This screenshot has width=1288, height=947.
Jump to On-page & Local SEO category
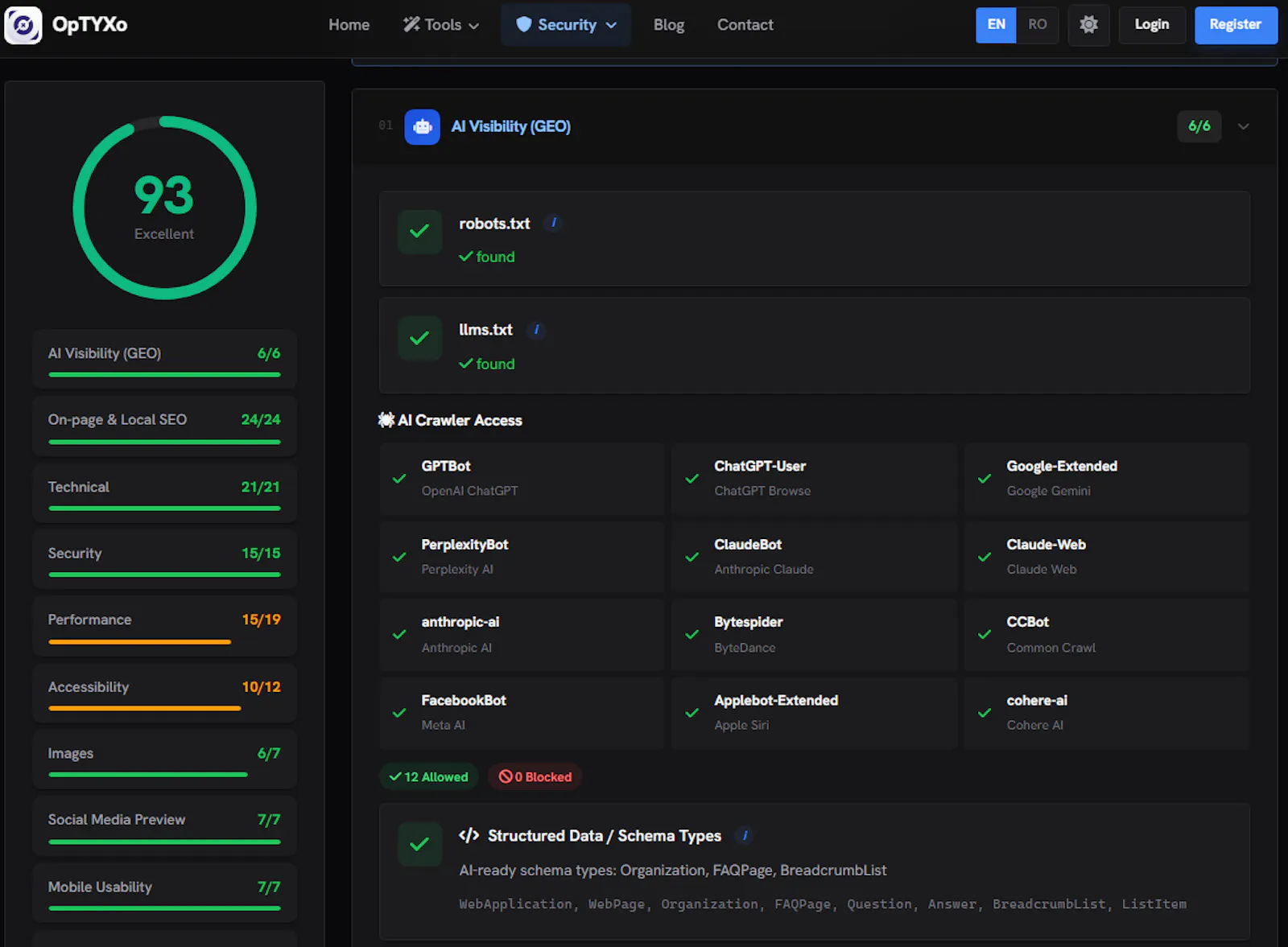(164, 426)
